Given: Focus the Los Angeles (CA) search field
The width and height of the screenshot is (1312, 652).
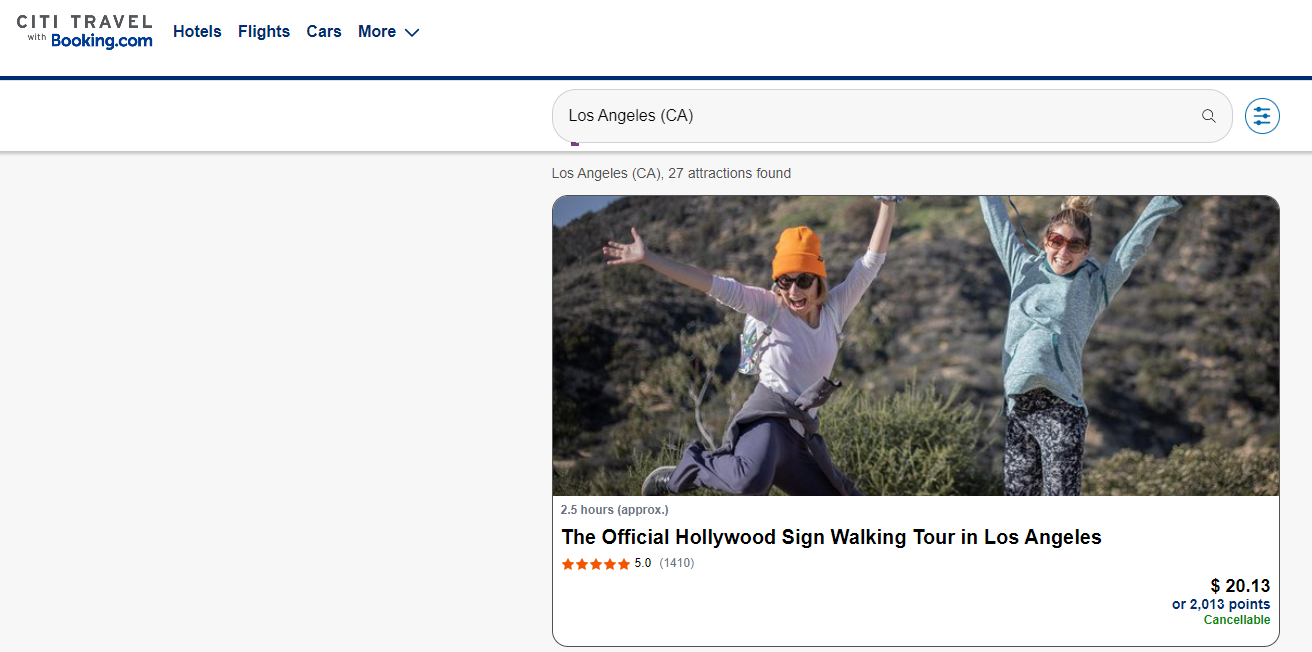Looking at the screenshot, I should [x=892, y=116].
